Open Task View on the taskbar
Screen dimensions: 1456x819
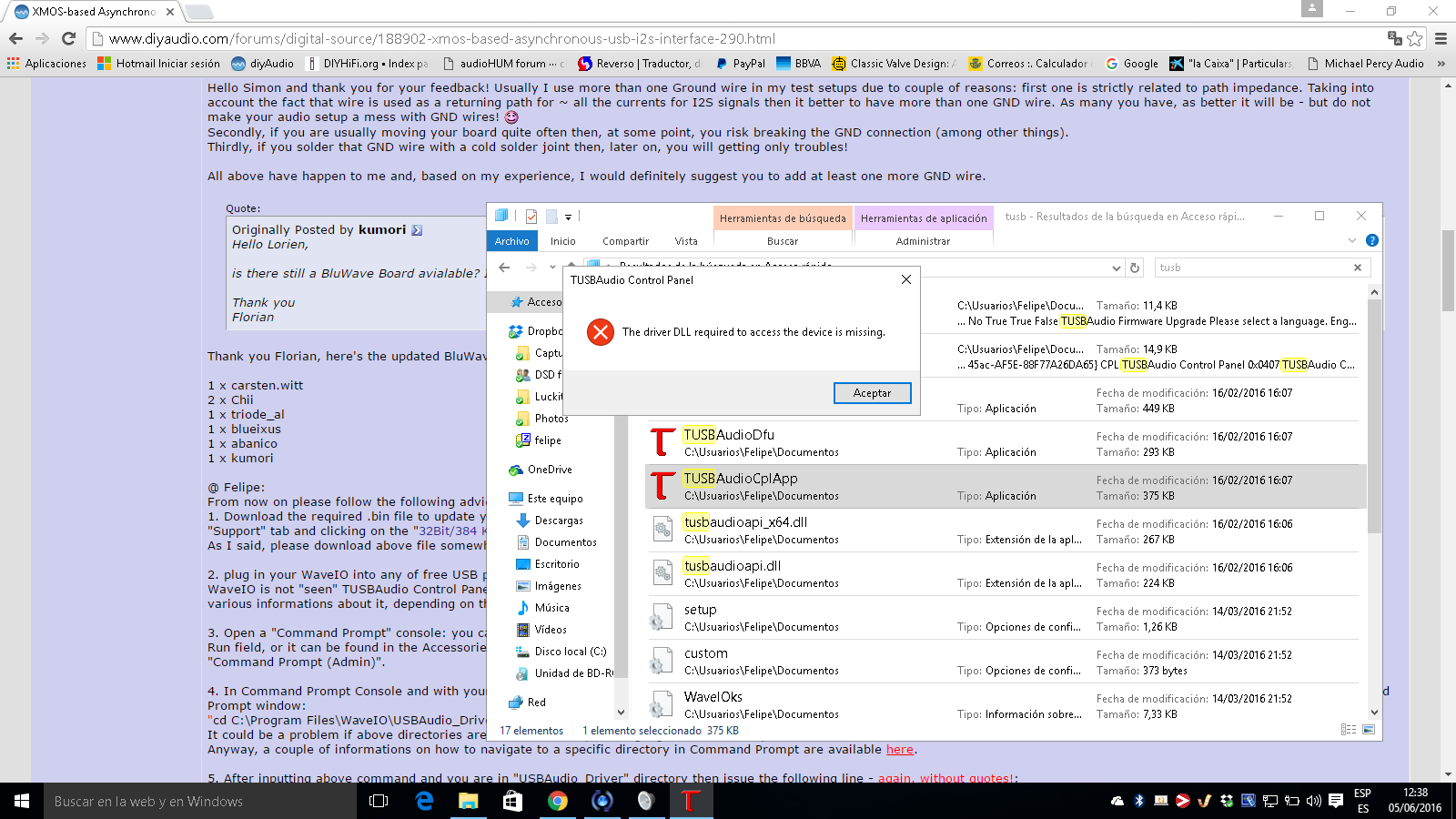(x=379, y=801)
